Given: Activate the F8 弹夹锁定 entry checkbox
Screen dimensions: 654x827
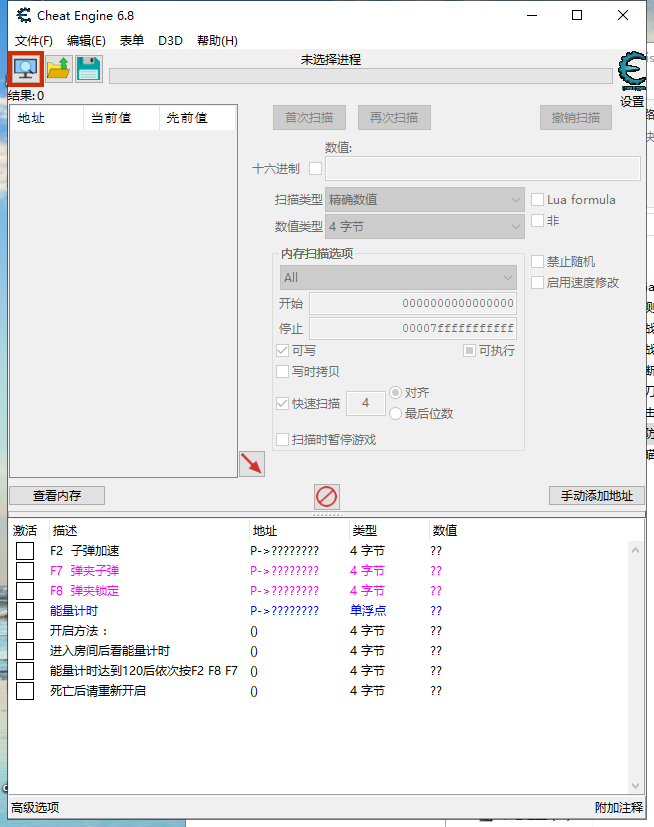Looking at the screenshot, I should [x=25, y=591].
